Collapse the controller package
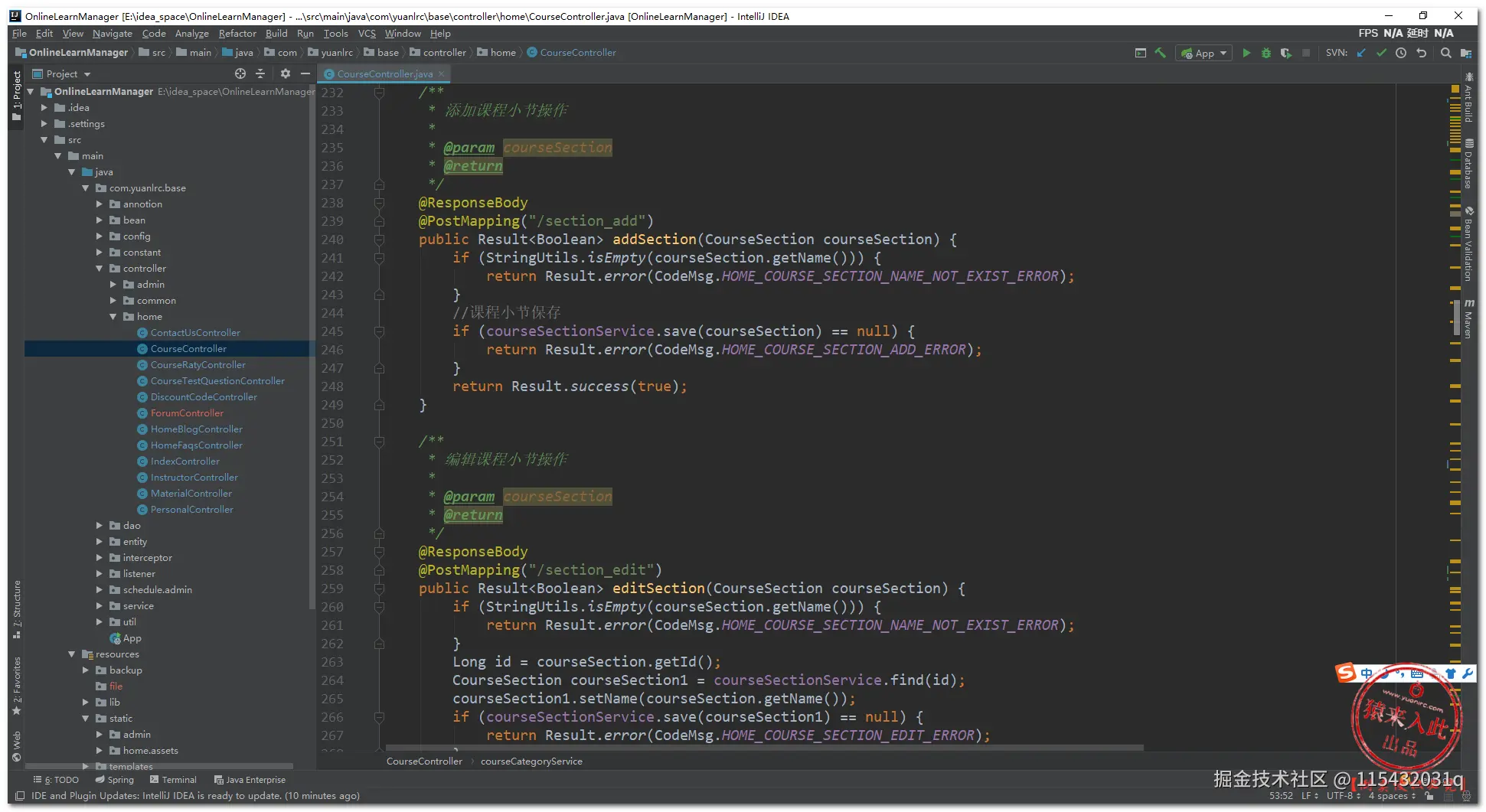 pyautogui.click(x=100, y=269)
